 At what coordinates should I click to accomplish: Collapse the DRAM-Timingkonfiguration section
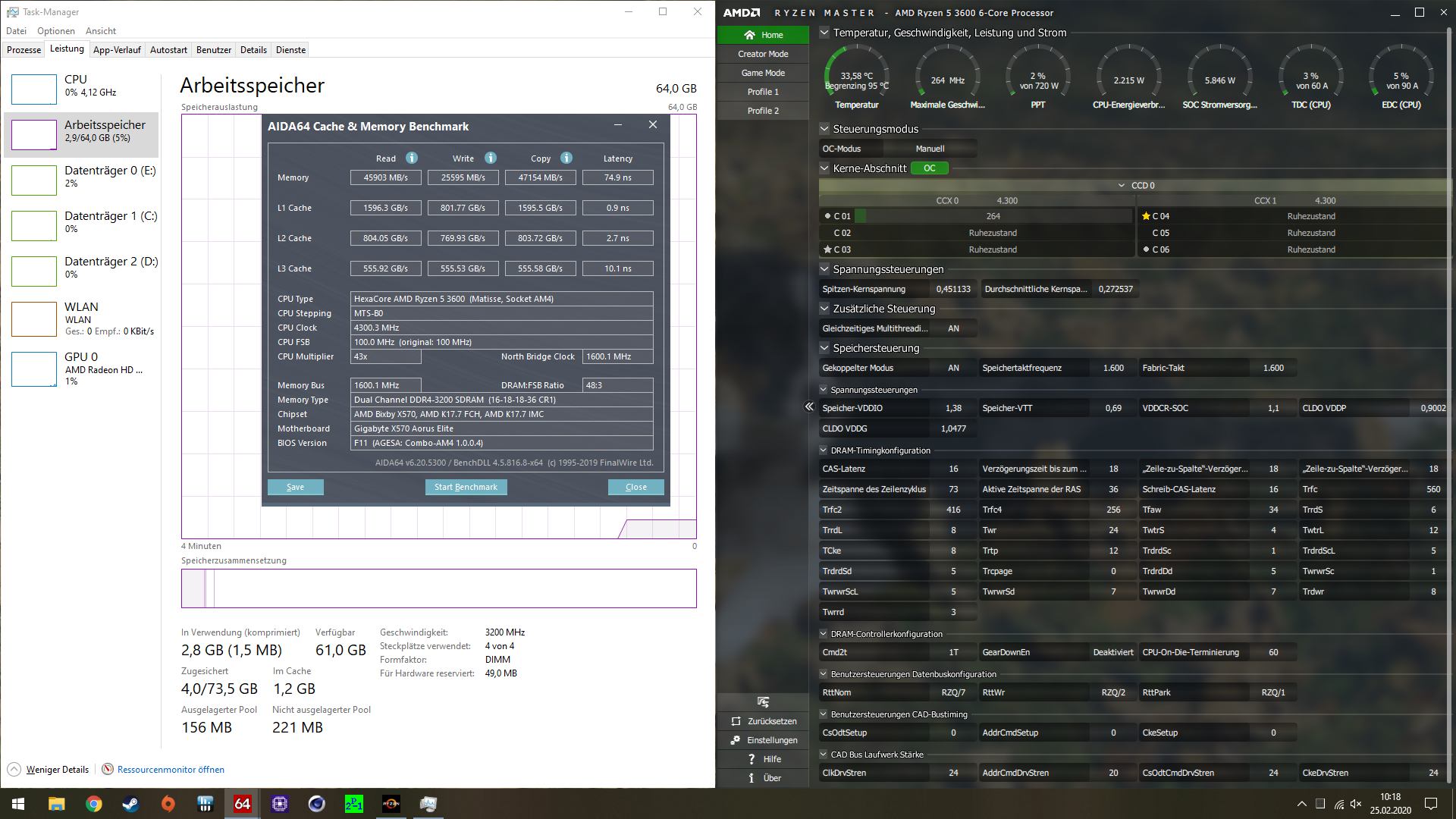pyautogui.click(x=824, y=450)
